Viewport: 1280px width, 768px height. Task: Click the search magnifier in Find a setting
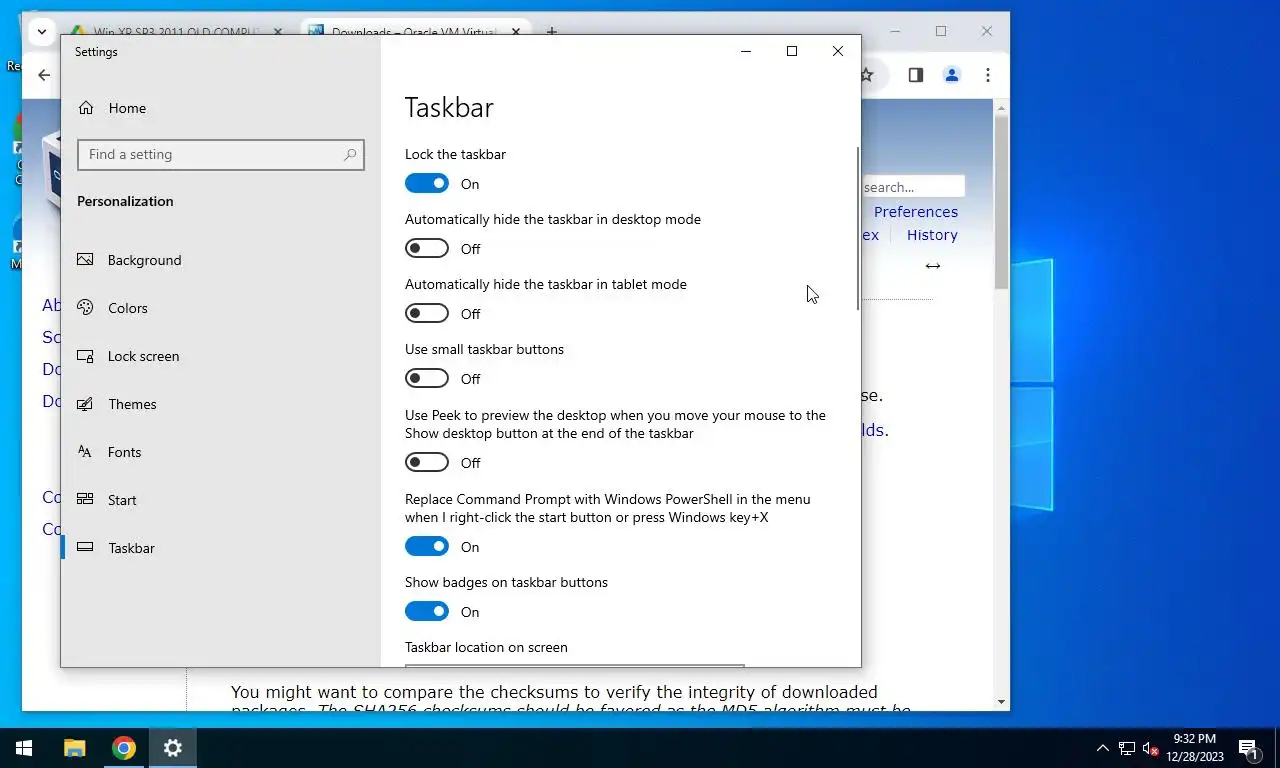point(350,155)
